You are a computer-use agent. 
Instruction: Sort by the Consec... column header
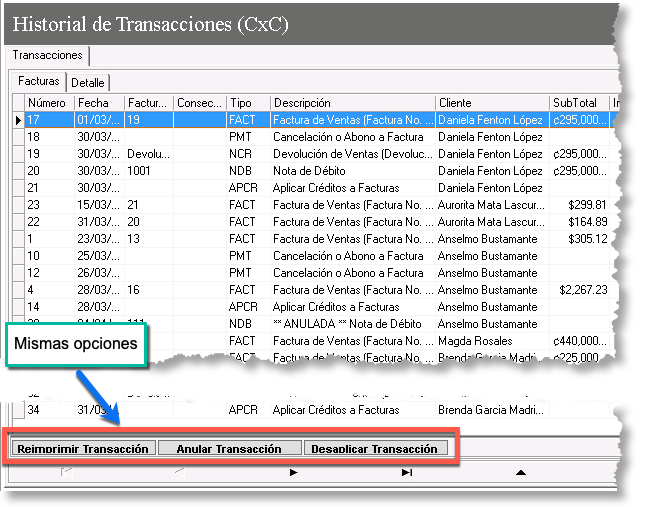(200, 103)
